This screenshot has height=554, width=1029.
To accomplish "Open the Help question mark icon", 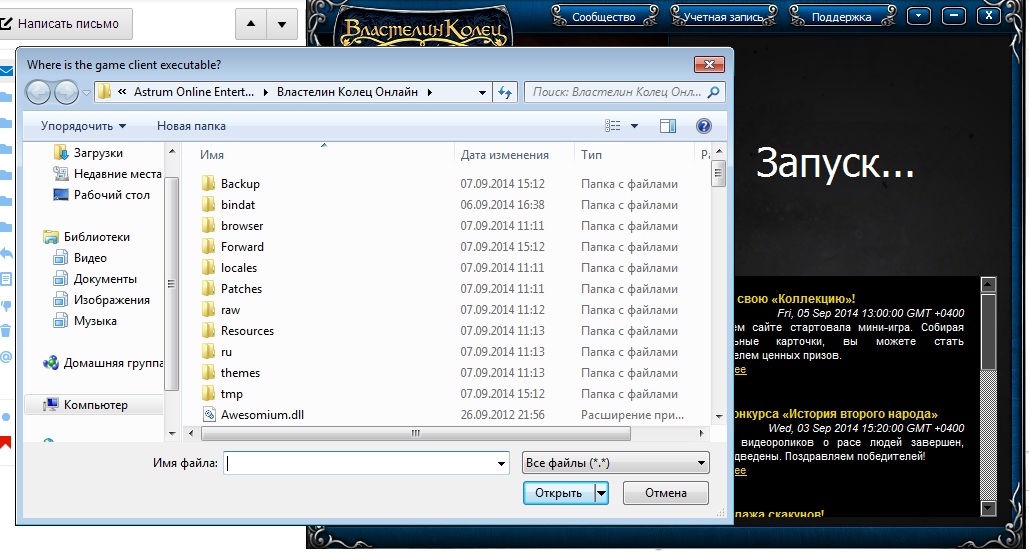I will 703,126.
